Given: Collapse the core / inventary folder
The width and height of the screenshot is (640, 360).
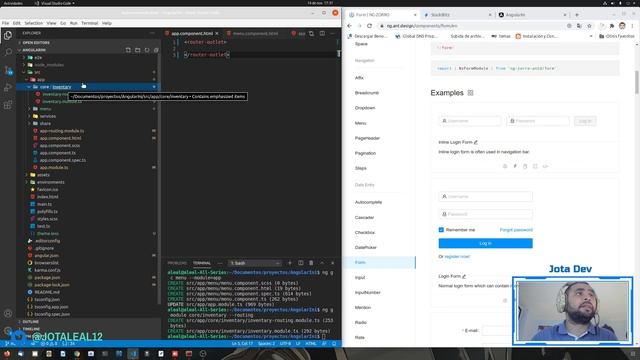Looking at the screenshot, I should point(88,87).
